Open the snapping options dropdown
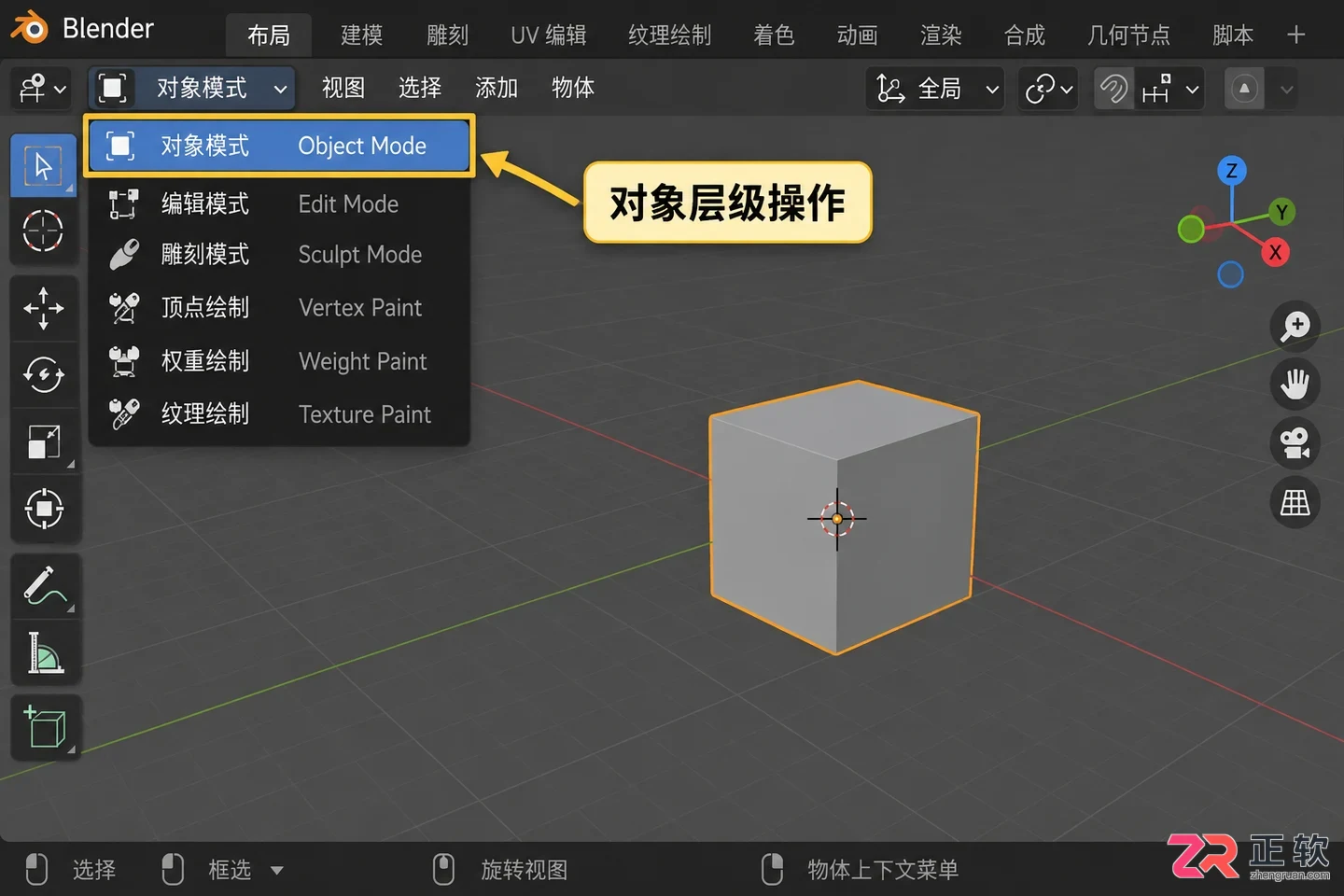 [1169, 90]
